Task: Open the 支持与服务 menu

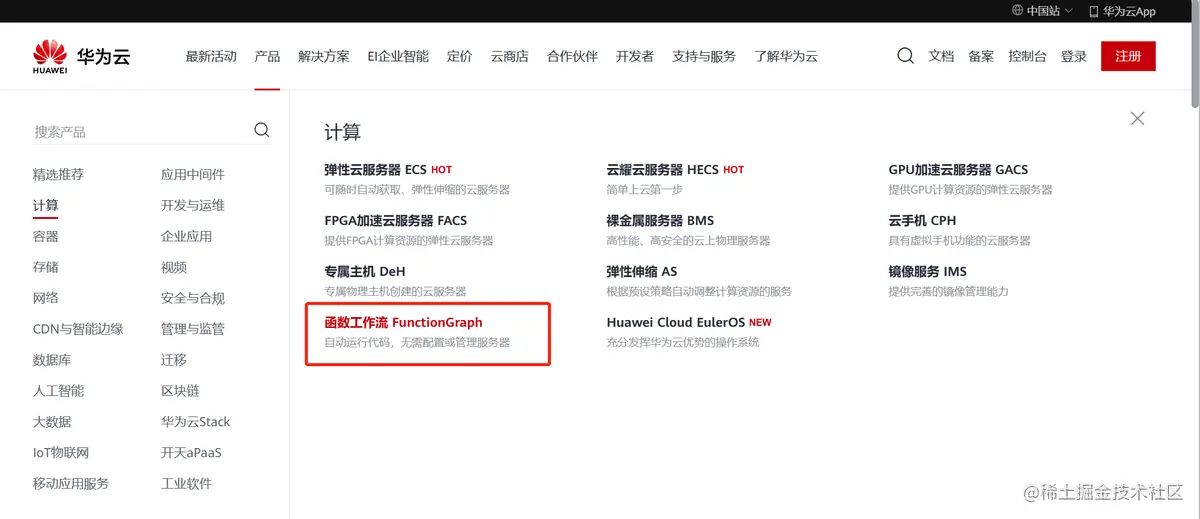Action: click(704, 56)
